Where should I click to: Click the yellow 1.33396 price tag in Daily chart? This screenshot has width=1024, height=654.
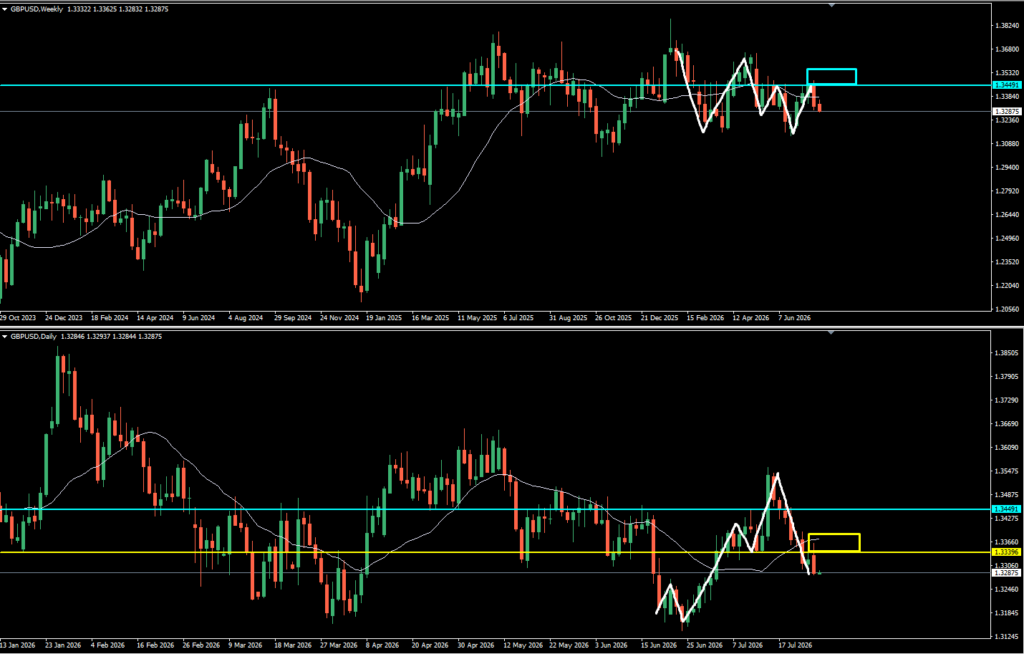point(1006,552)
